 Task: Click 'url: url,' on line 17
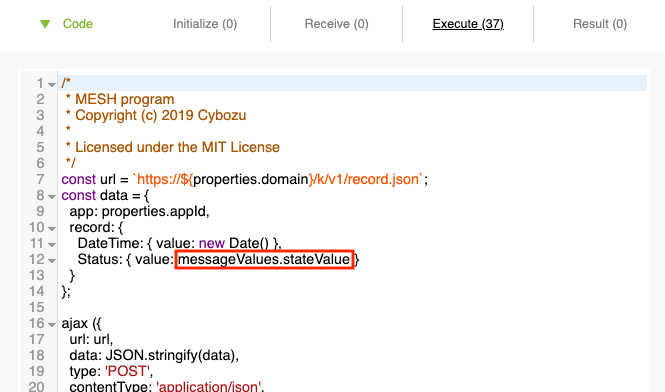pyautogui.click(x=92, y=339)
